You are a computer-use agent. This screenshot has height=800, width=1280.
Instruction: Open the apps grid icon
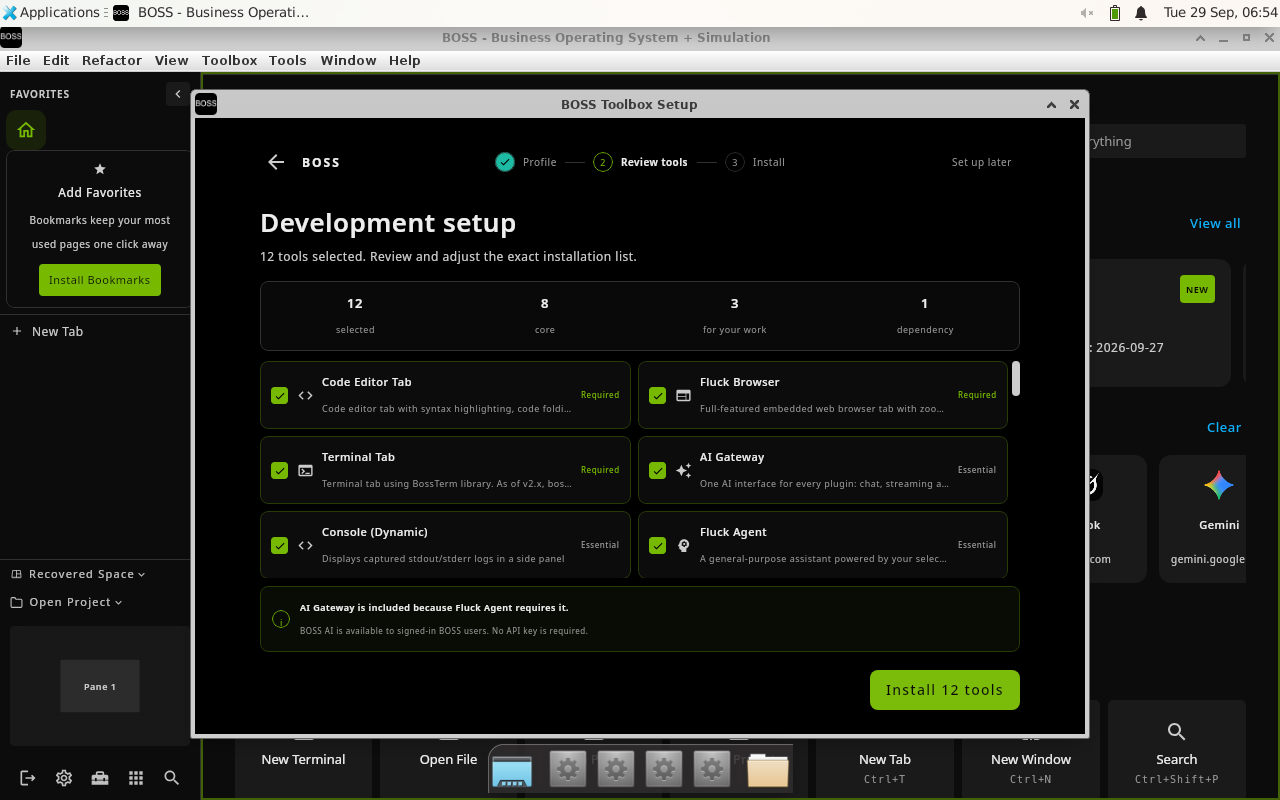click(136, 778)
